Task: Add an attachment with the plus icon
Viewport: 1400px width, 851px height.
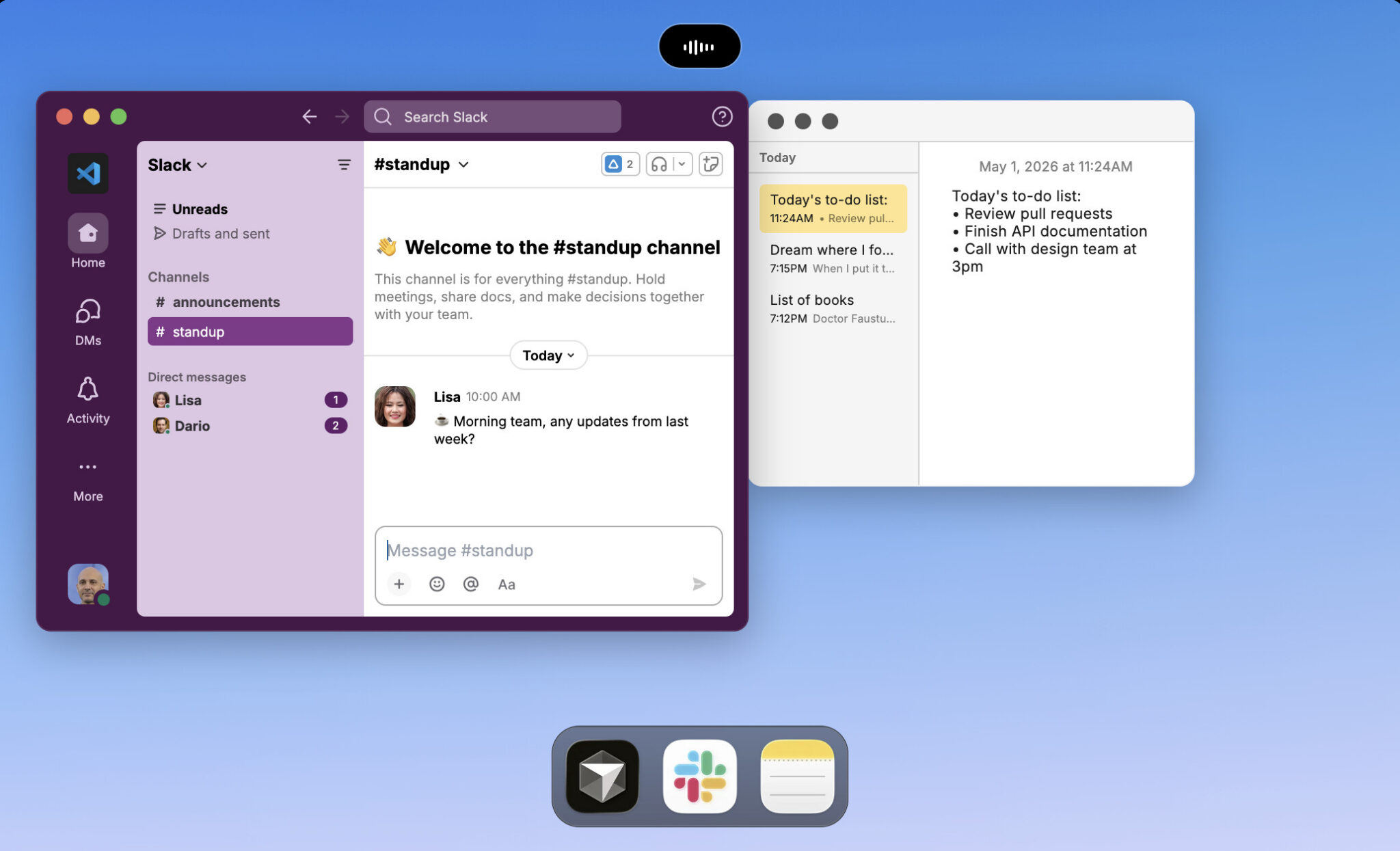Action: pyautogui.click(x=399, y=584)
